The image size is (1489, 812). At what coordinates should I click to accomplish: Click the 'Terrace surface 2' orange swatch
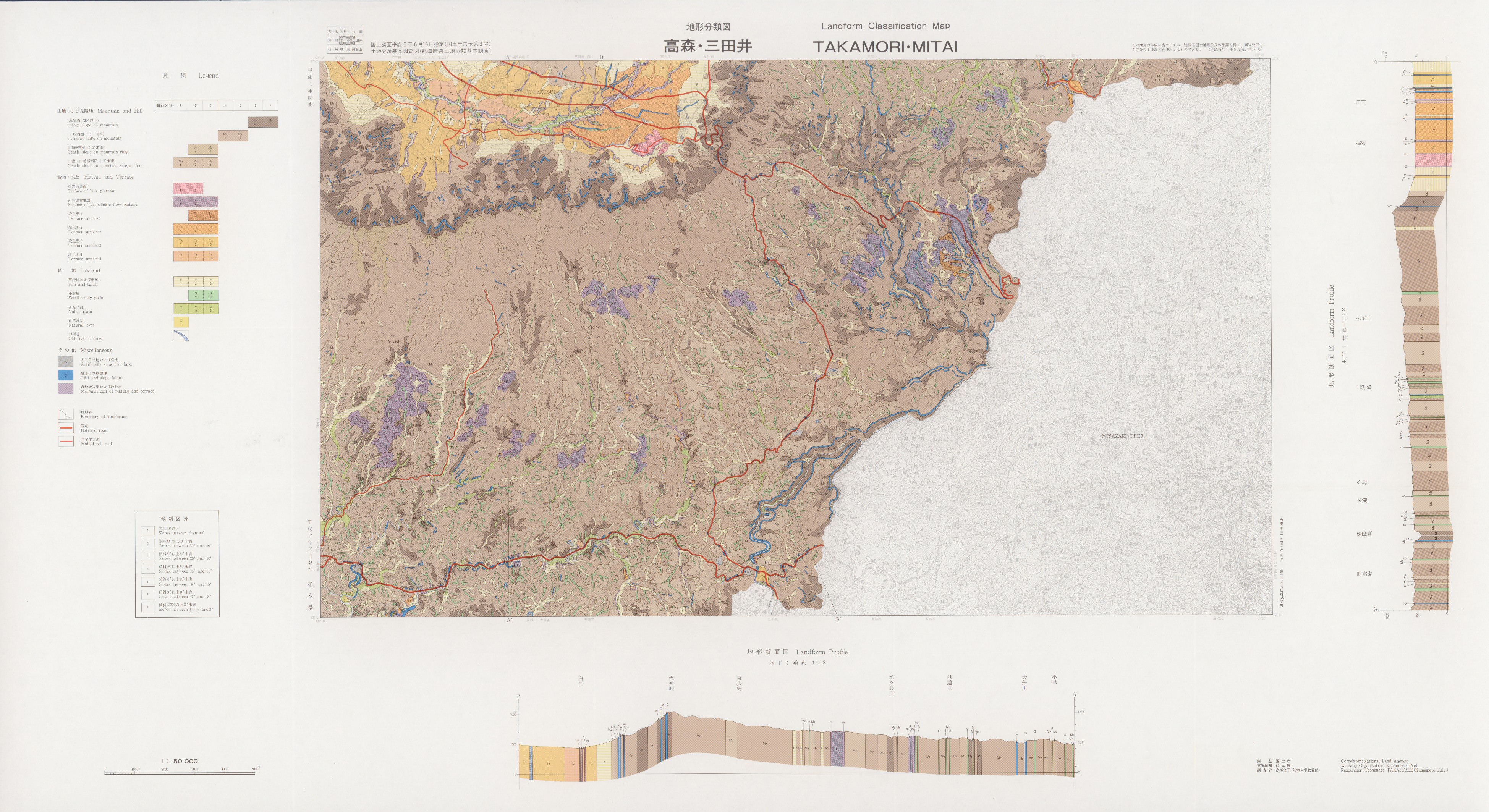(196, 229)
